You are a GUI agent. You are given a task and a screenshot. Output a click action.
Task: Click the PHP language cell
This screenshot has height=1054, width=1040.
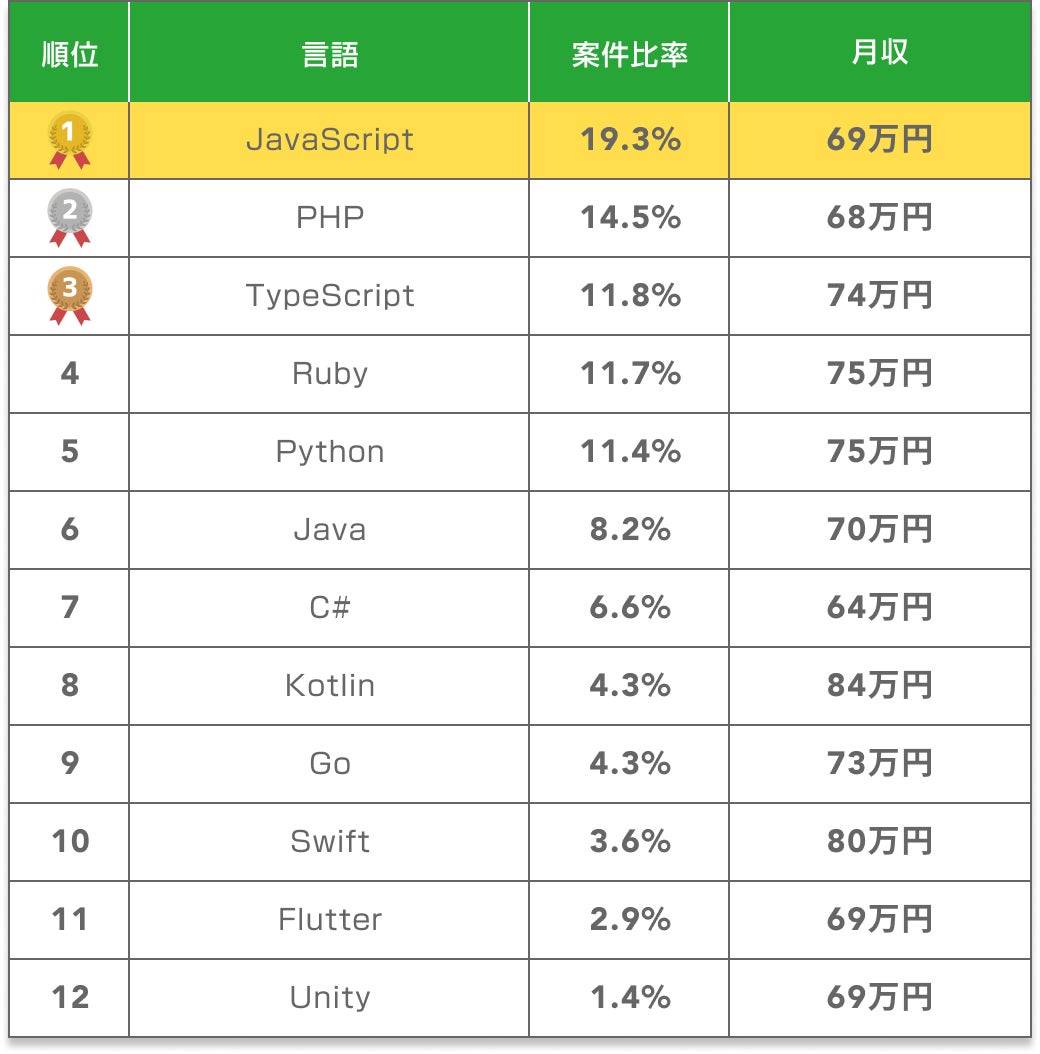330,218
